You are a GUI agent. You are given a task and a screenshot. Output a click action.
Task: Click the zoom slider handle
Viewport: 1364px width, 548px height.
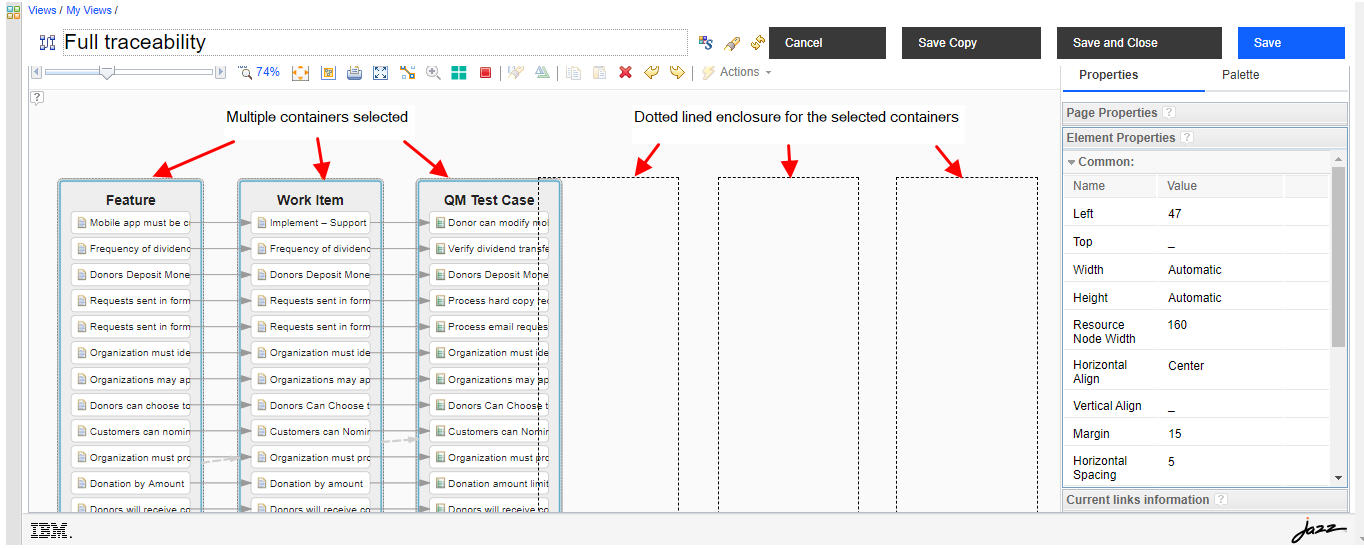tap(107, 72)
